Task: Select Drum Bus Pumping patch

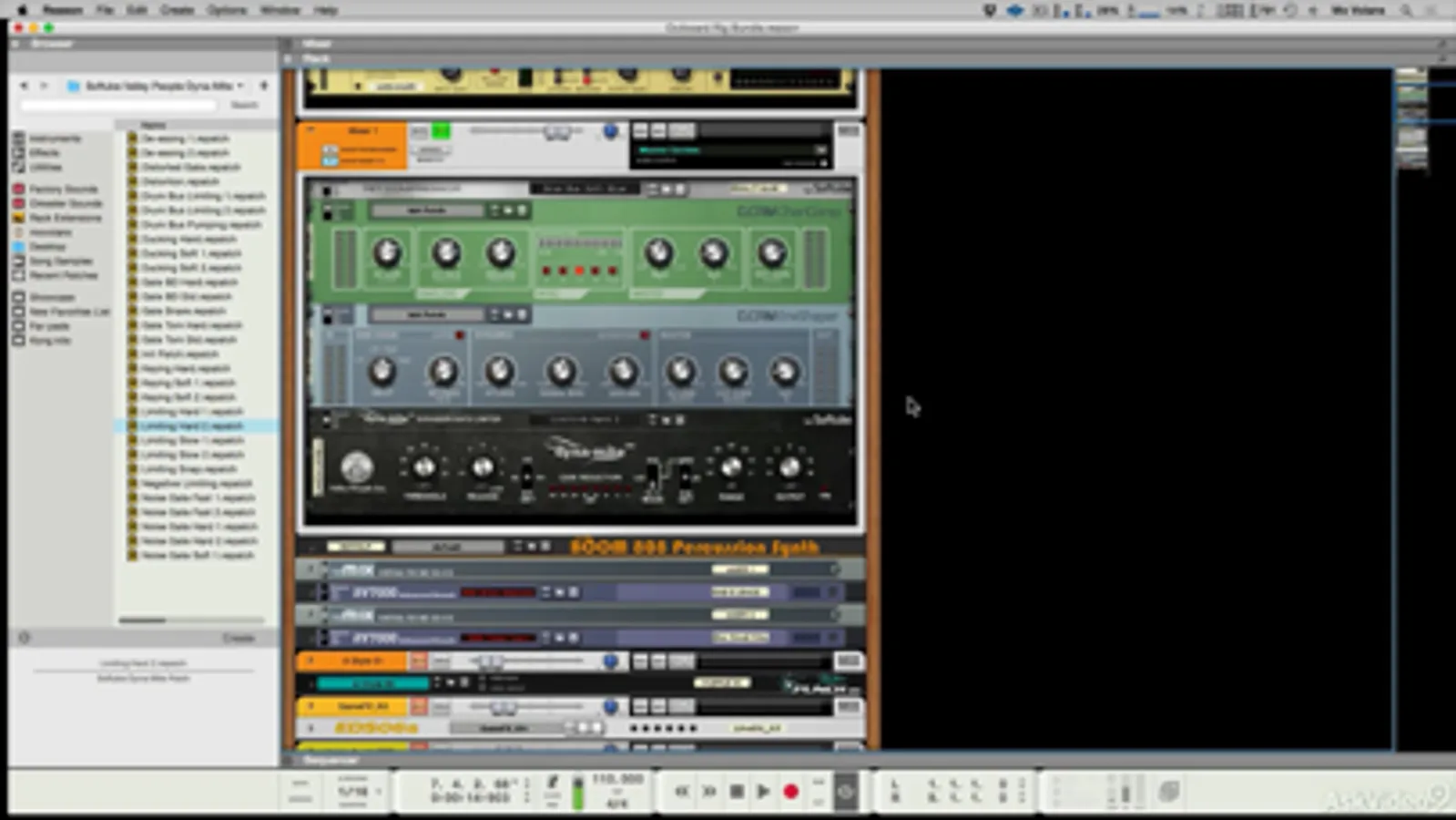Action: (200, 224)
